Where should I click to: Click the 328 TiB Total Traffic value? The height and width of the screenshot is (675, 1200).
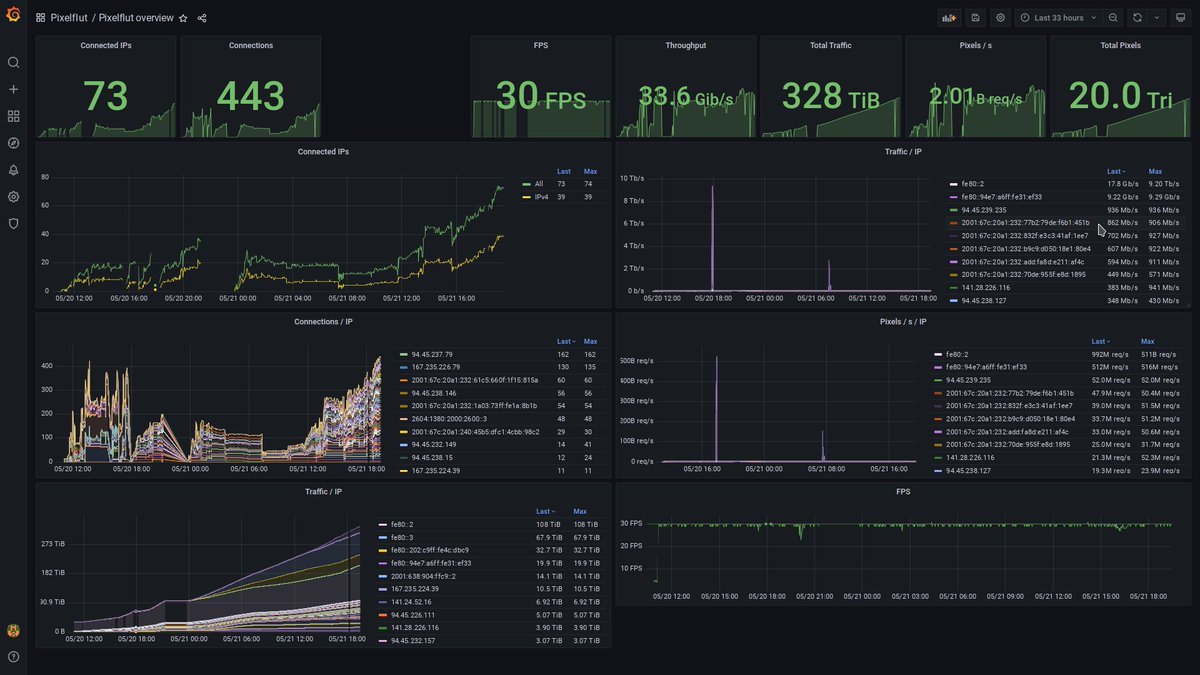point(831,96)
